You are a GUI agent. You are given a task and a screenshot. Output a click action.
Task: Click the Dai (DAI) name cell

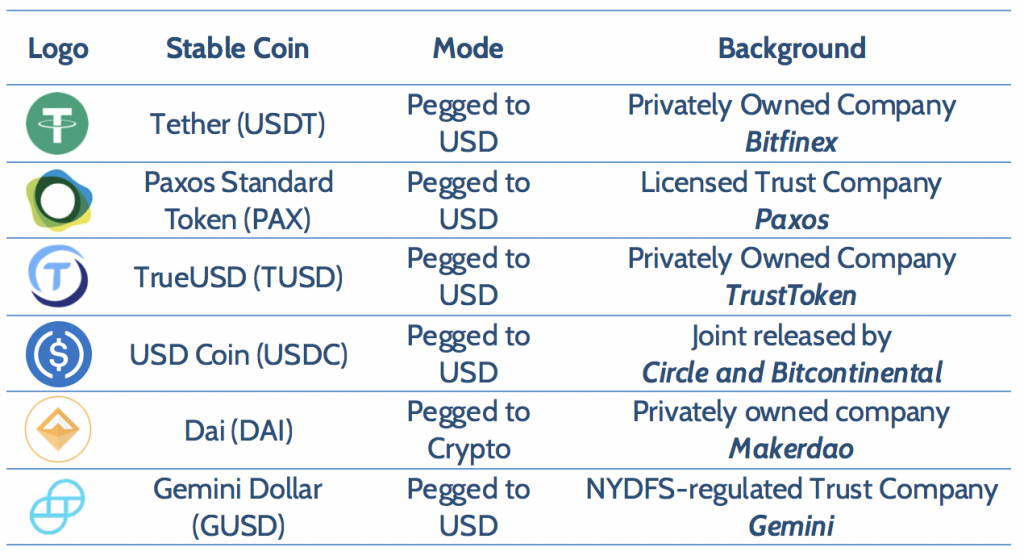tap(238, 431)
